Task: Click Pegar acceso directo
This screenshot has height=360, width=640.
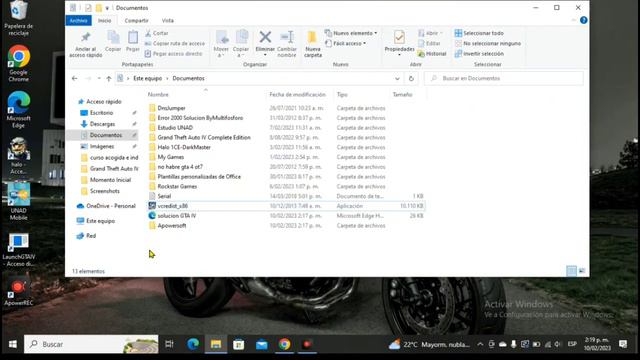Action: click(x=173, y=53)
